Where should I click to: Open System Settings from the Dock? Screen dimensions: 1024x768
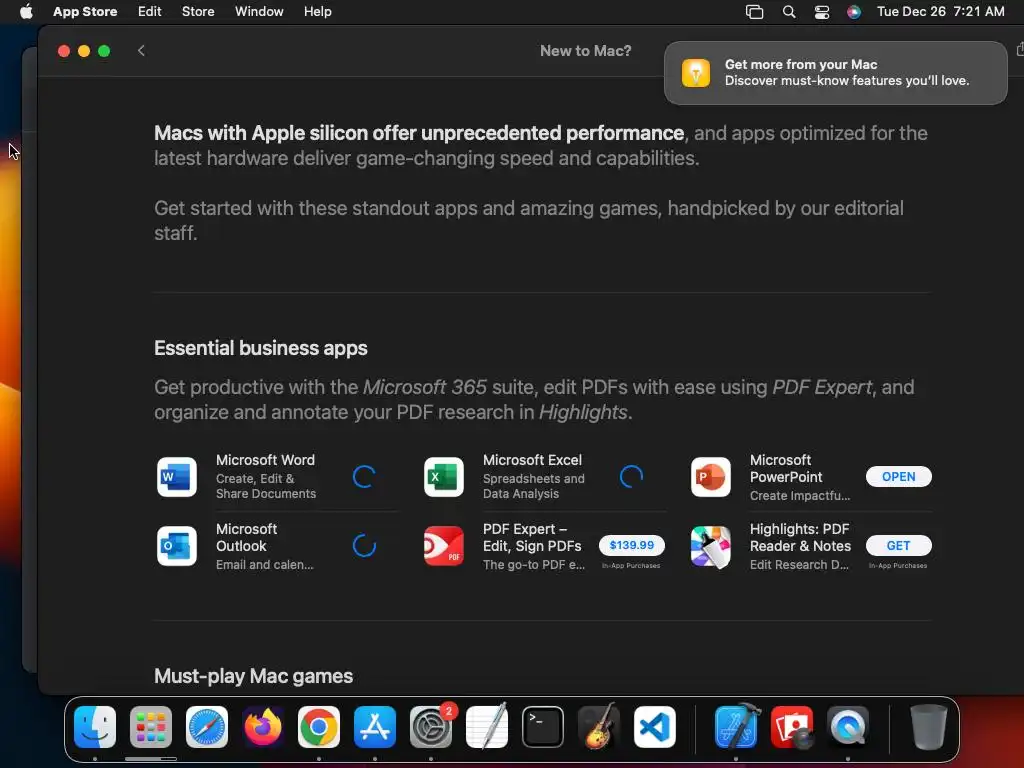point(431,727)
